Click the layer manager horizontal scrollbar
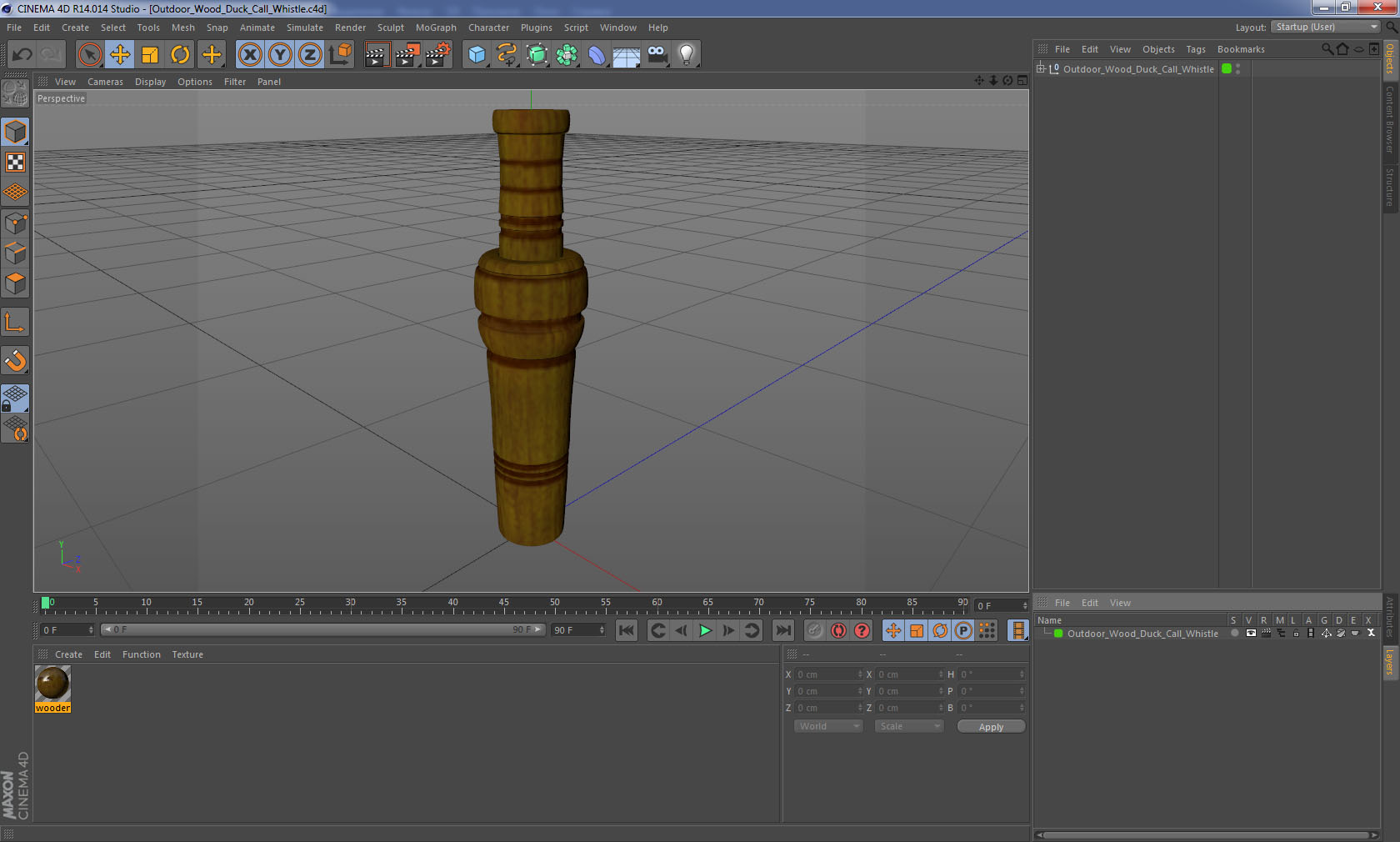 [1207, 834]
